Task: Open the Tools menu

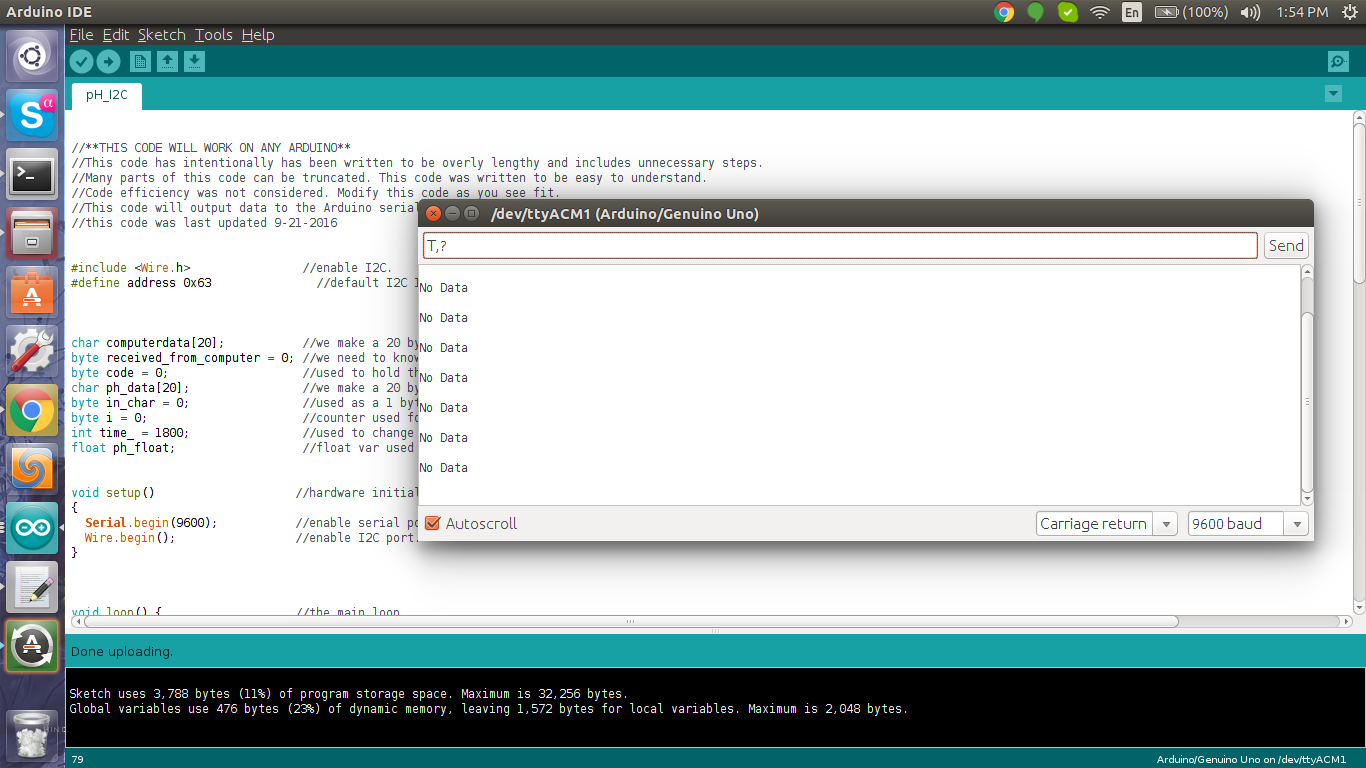Action: pos(214,35)
